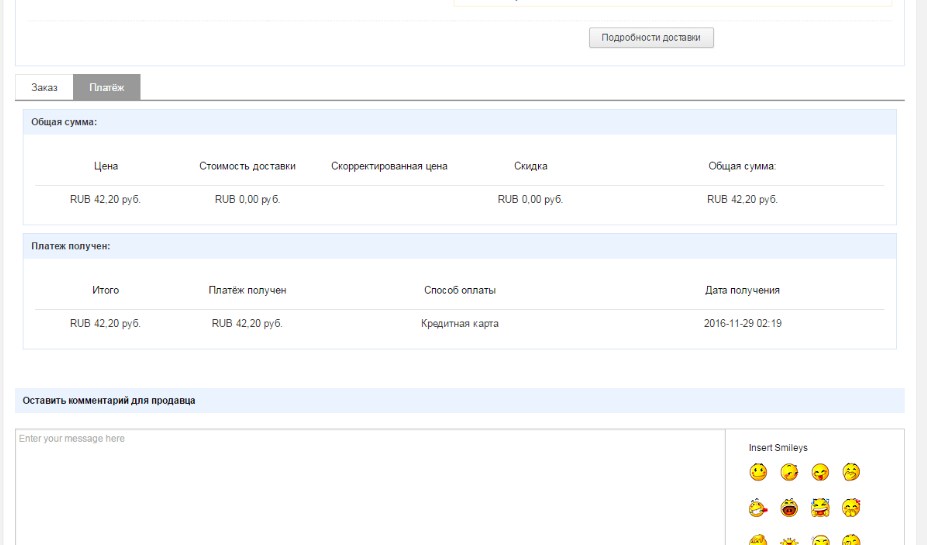Screen dimensions: 927x545
Task: Switch to the Заказ tab
Action: point(45,88)
